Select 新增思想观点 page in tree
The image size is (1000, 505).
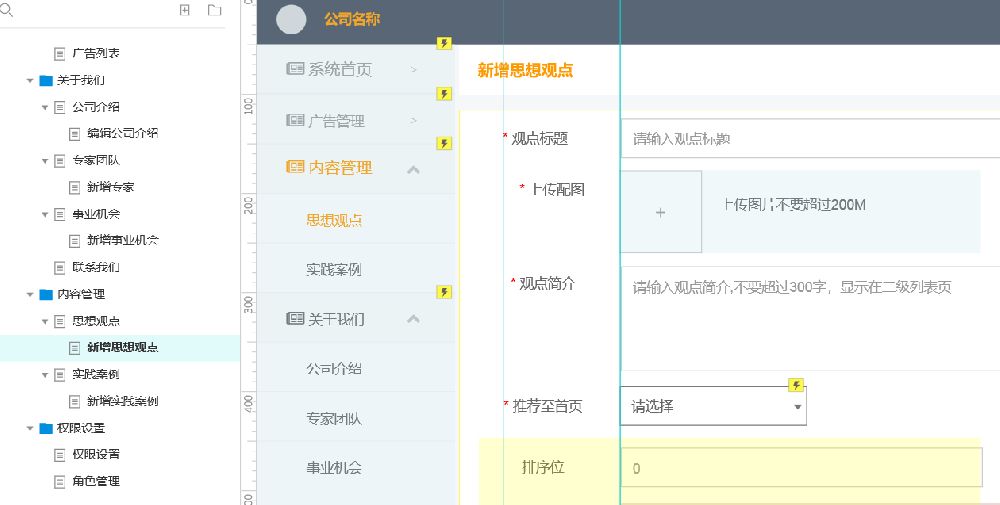pyautogui.click(x=122, y=348)
